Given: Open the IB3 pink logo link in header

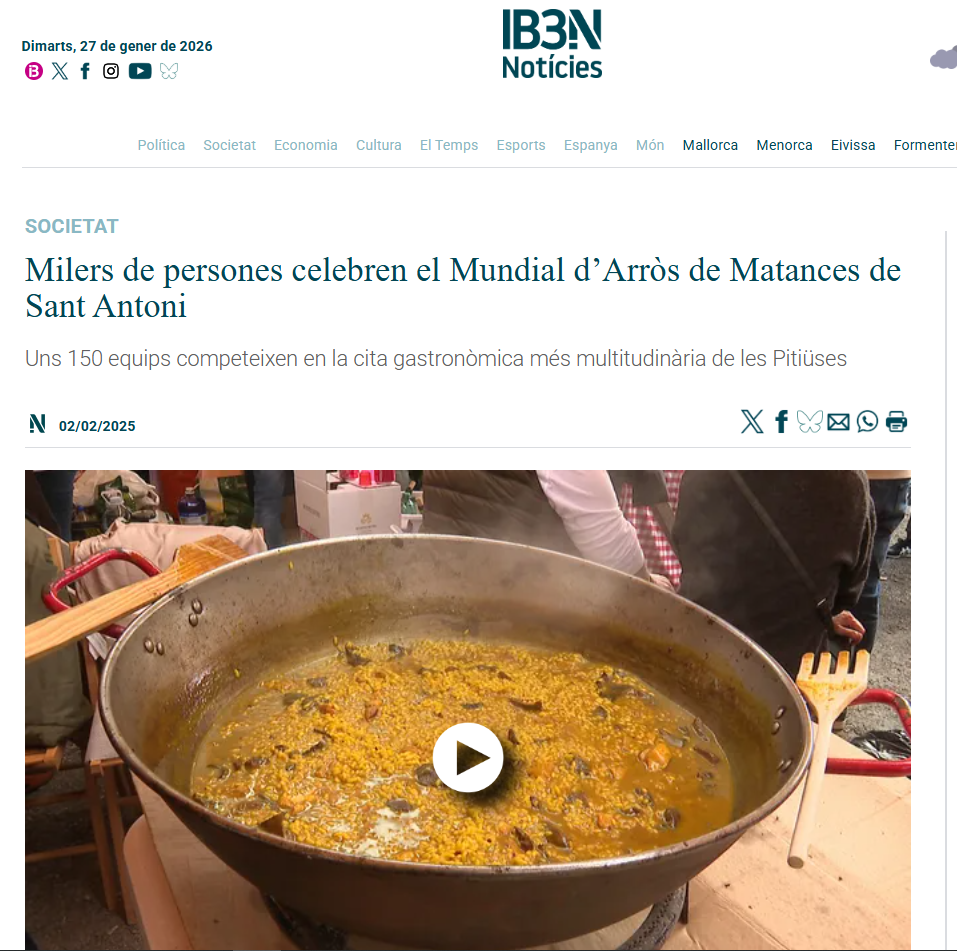Looking at the screenshot, I should pyautogui.click(x=34, y=71).
